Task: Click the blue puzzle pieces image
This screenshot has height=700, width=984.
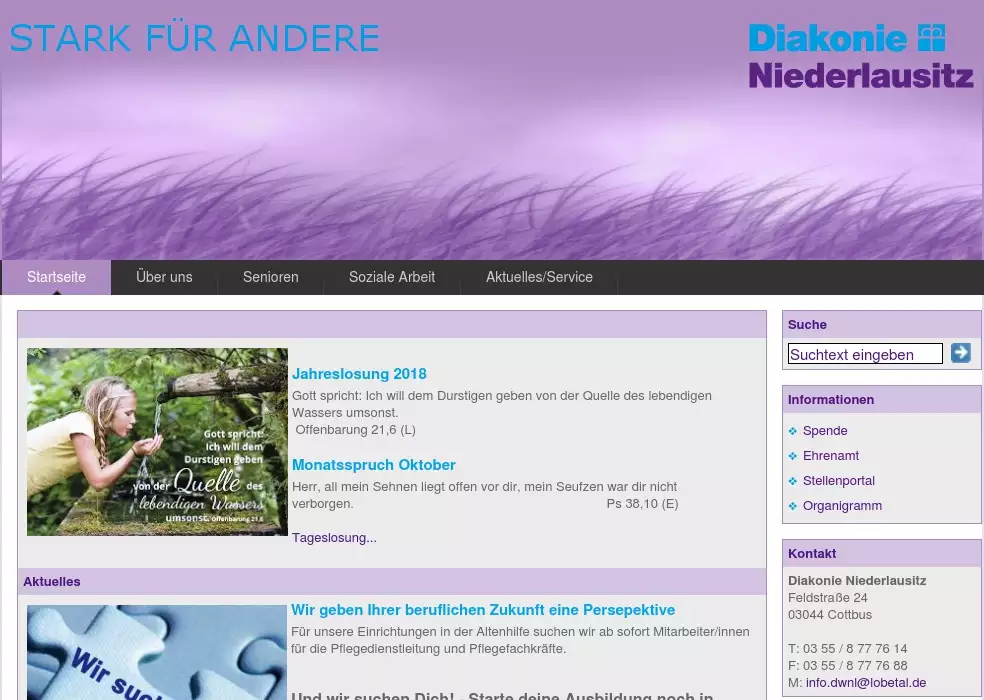Action: click(x=157, y=652)
